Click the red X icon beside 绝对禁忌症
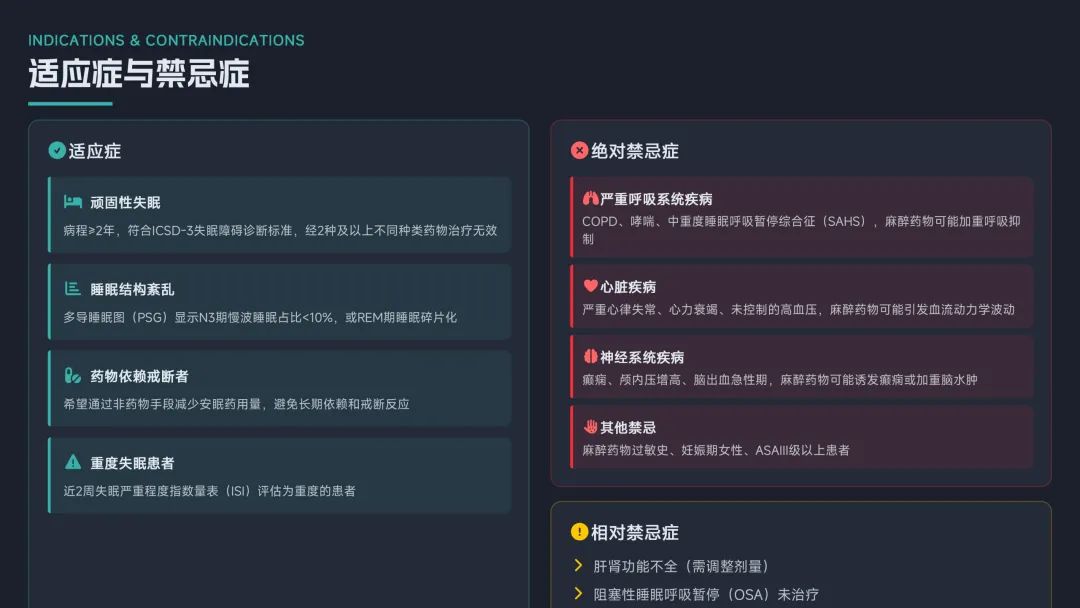Viewport: 1080px width, 608px height. (x=579, y=151)
